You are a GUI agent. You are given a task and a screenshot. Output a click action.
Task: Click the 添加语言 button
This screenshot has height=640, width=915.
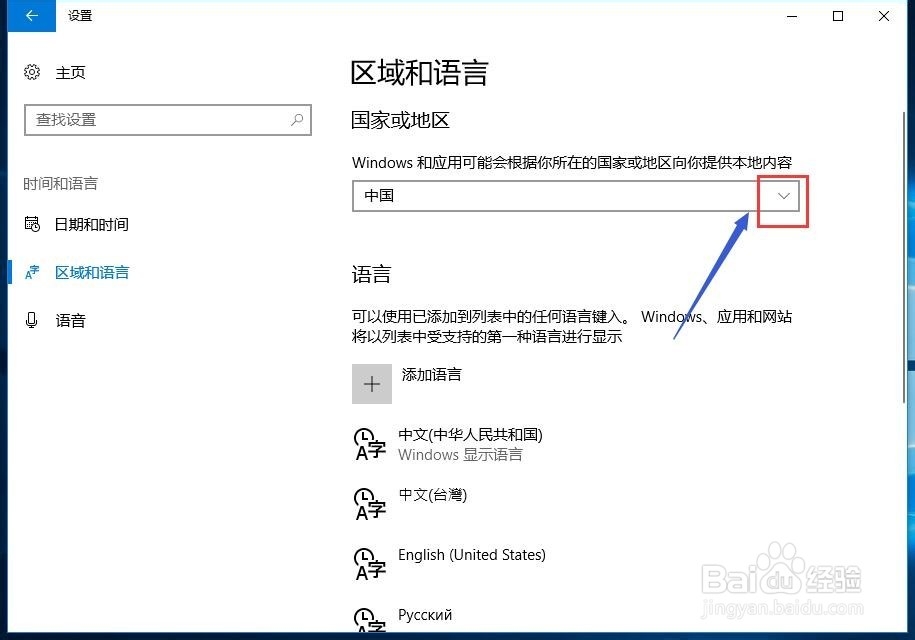point(431,374)
